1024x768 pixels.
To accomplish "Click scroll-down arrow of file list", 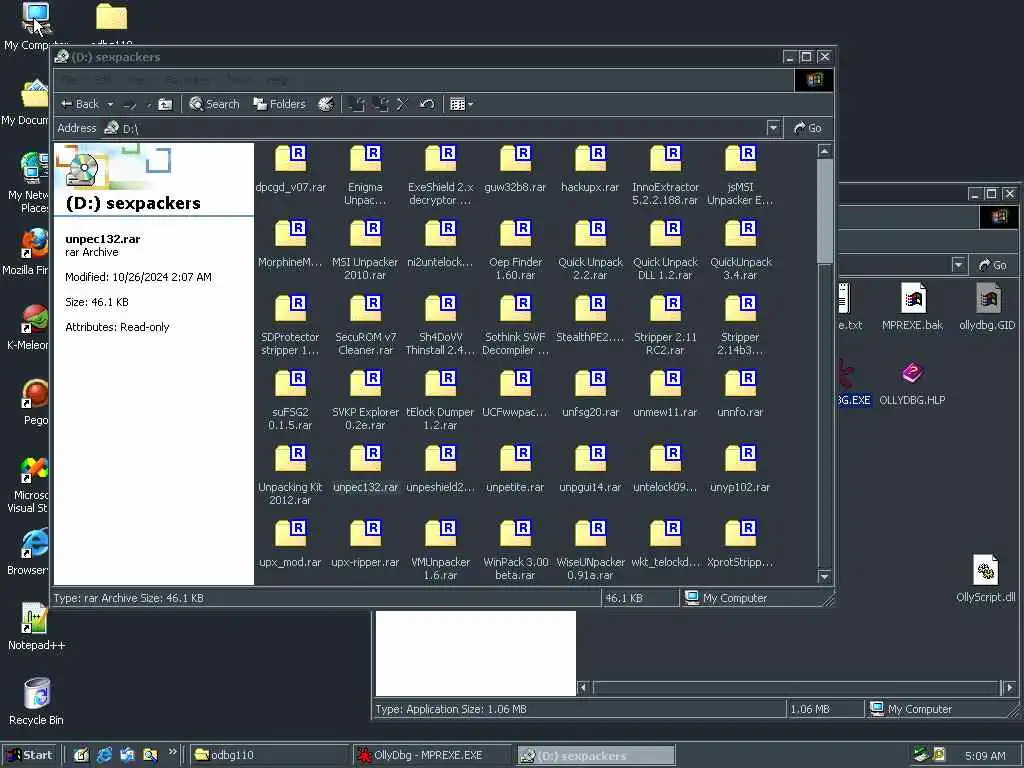I will [824, 576].
